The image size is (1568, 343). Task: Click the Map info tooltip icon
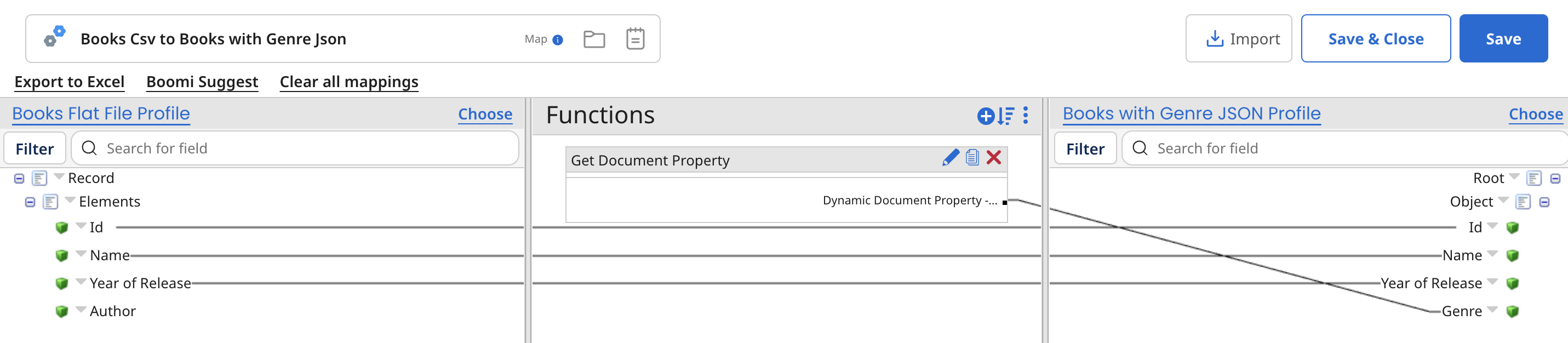pyautogui.click(x=558, y=39)
